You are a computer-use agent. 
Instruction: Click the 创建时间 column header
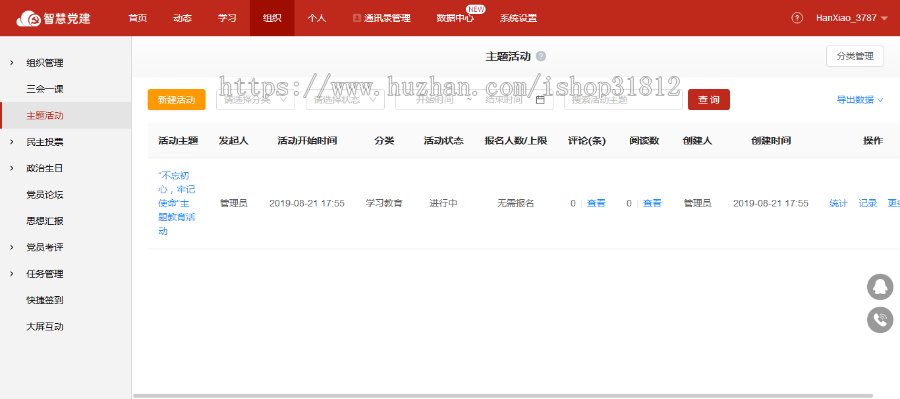[x=771, y=141]
